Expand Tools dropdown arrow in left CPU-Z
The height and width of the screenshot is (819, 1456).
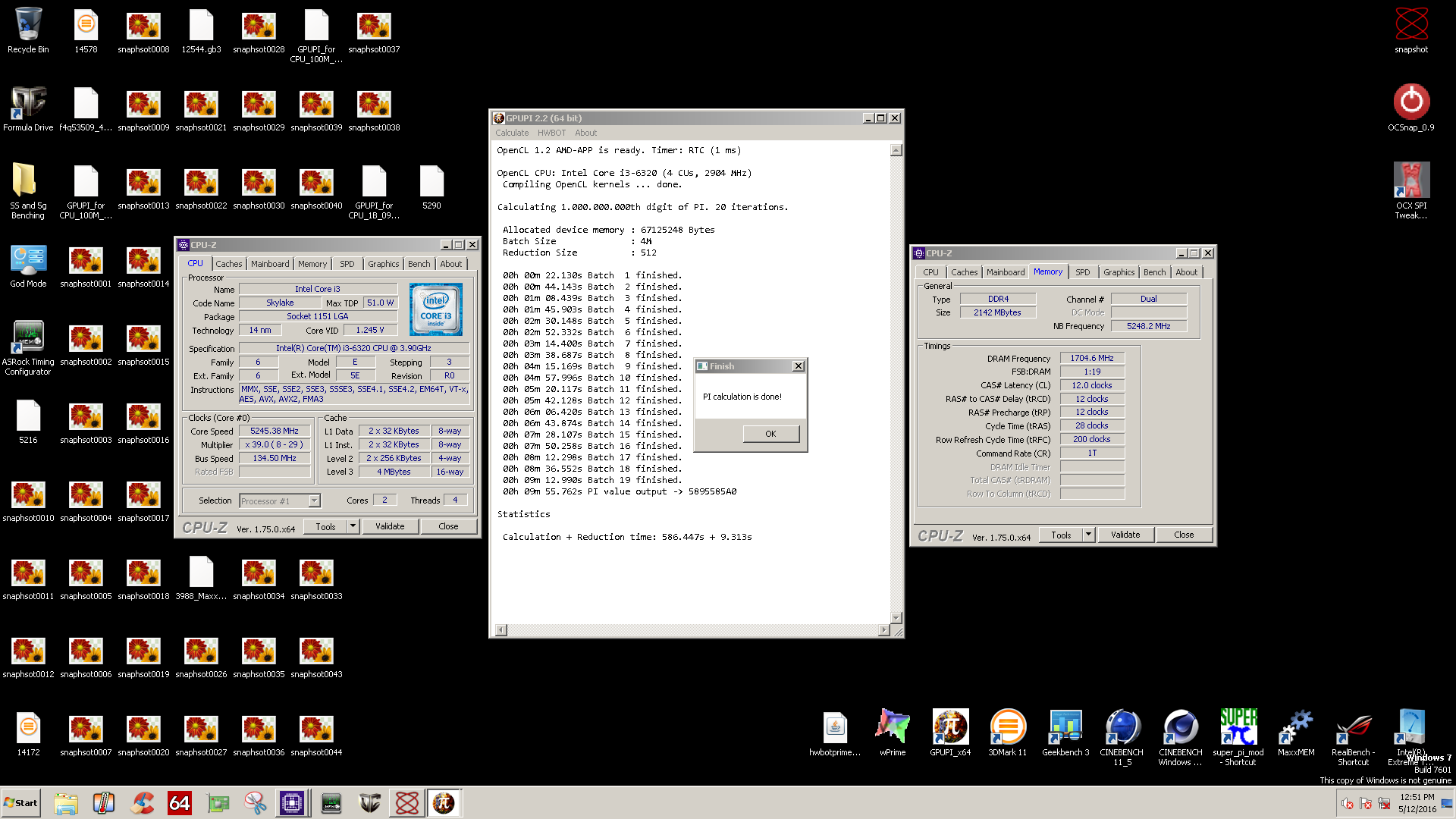[353, 526]
